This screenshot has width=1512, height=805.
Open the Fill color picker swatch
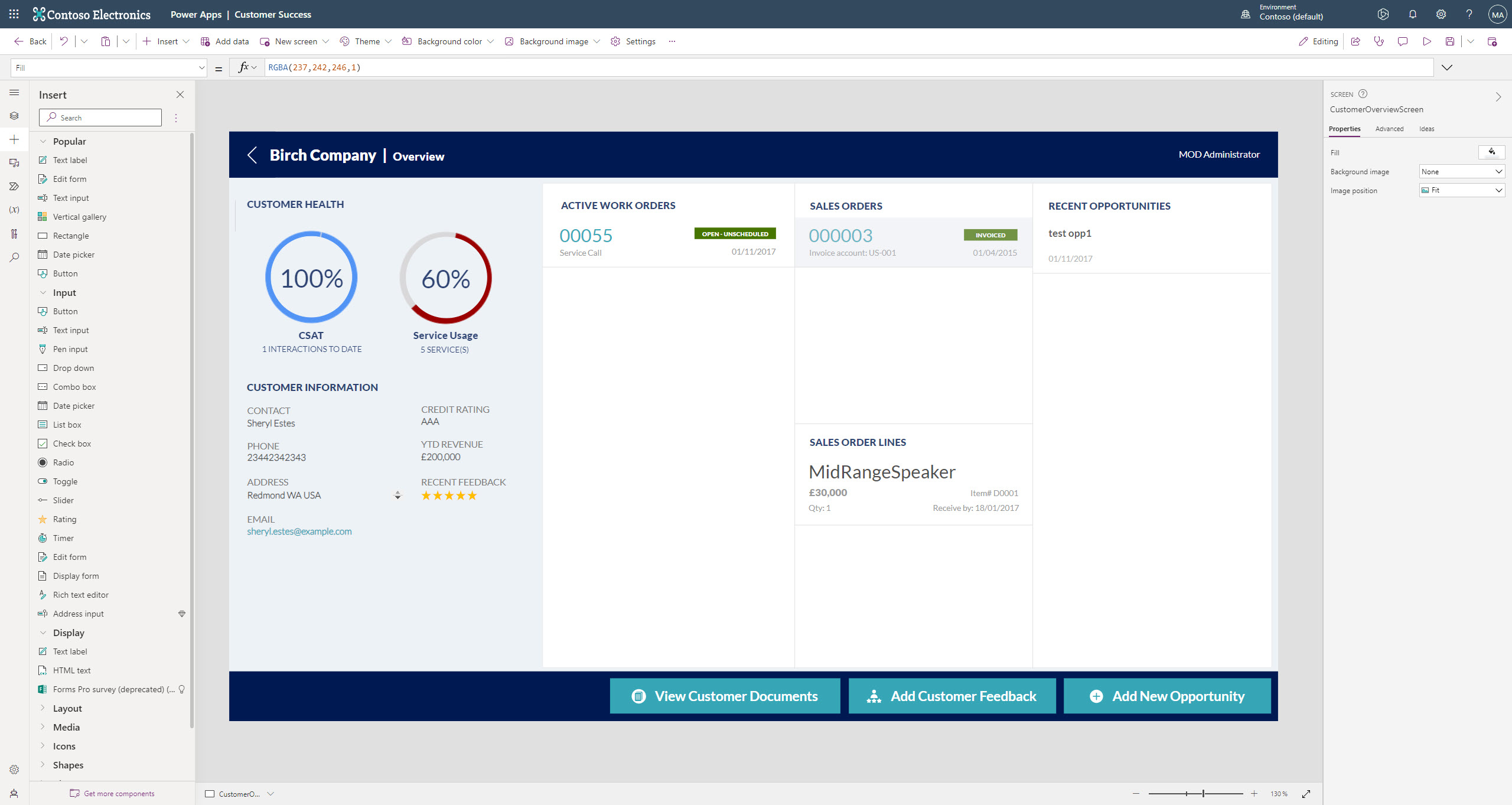pos(1491,152)
